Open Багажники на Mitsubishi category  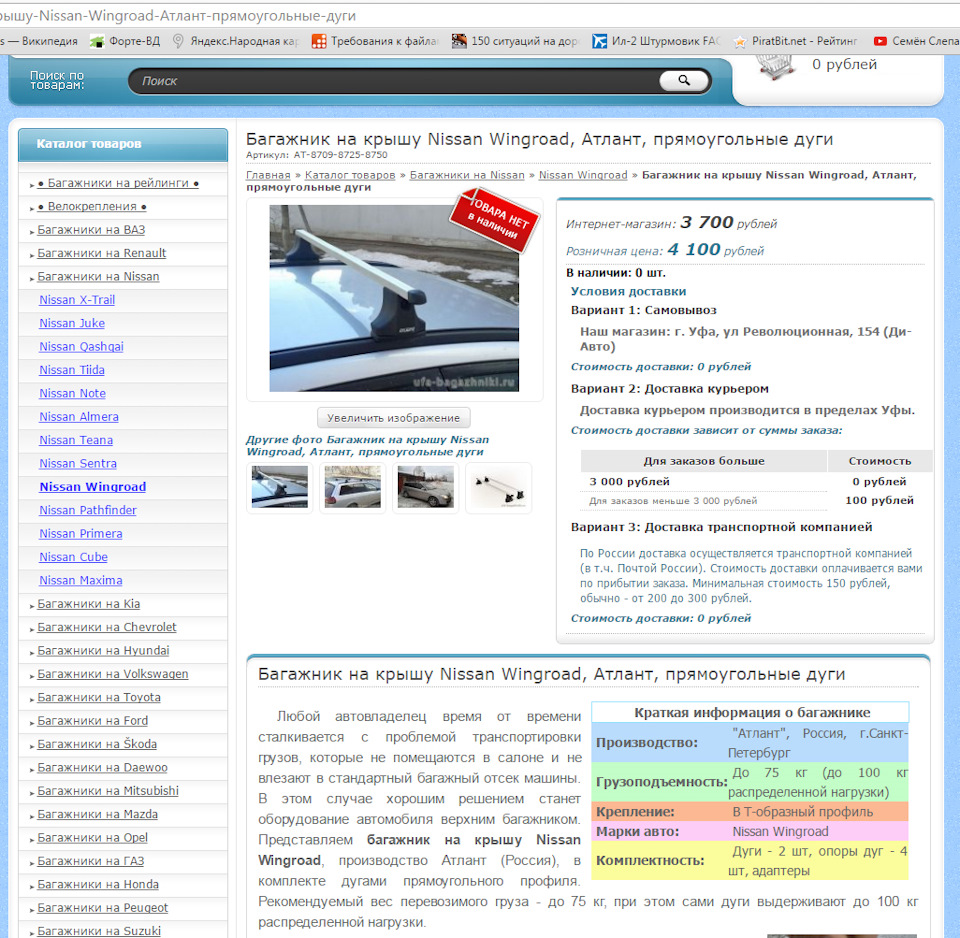108,790
